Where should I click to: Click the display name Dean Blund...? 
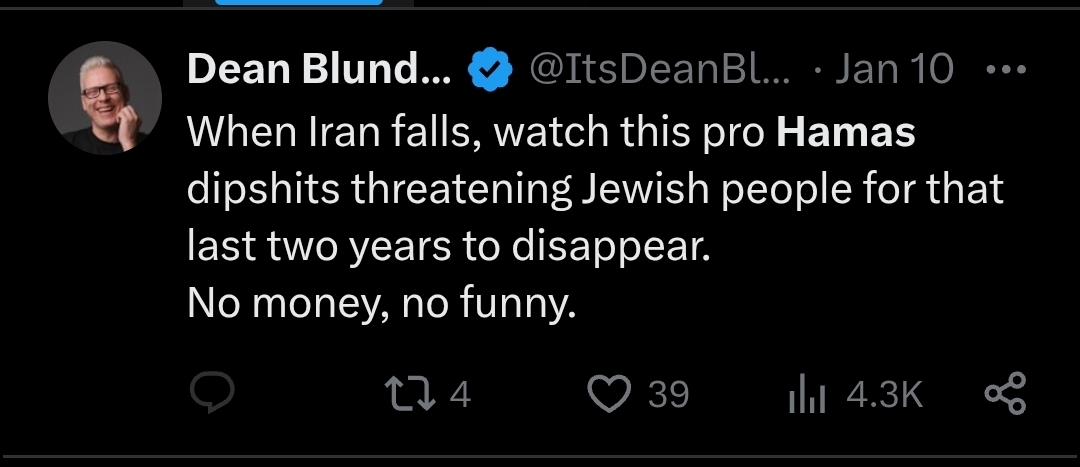click(319, 69)
